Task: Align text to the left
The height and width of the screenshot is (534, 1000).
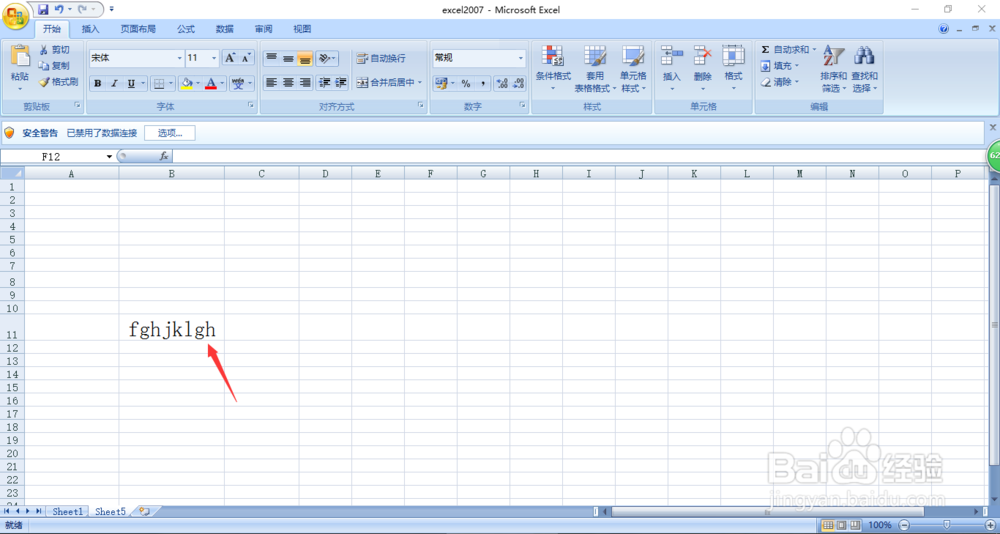Action: (x=272, y=82)
